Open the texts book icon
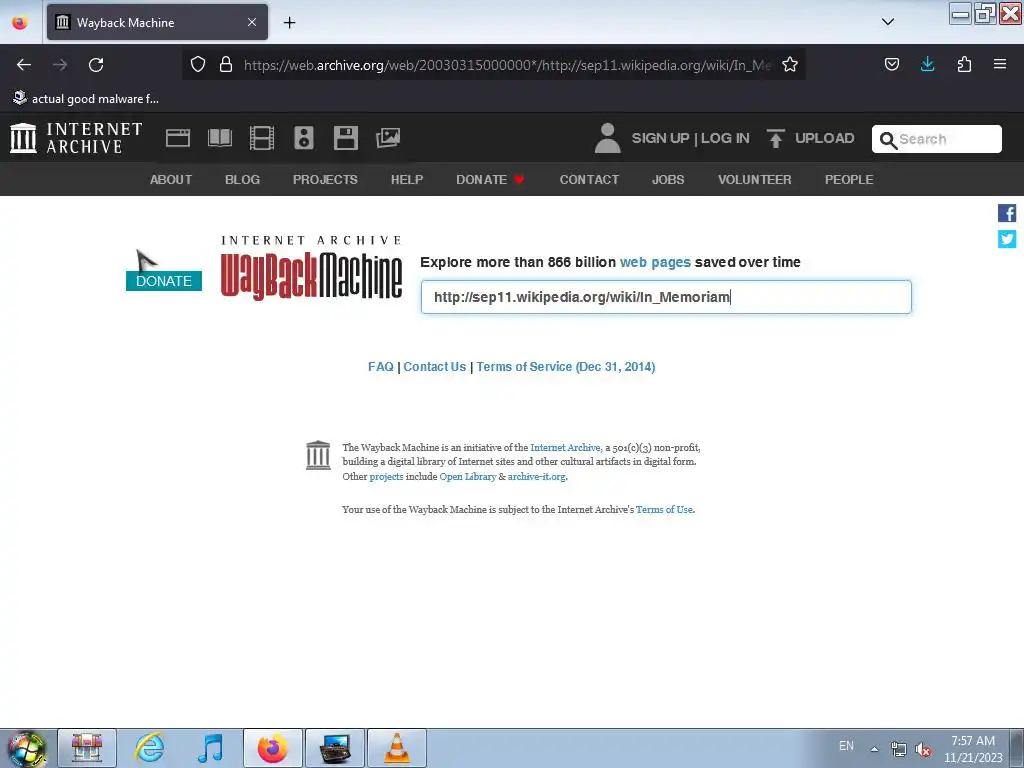Screen dimensions: 1024x768 click(x=219, y=138)
